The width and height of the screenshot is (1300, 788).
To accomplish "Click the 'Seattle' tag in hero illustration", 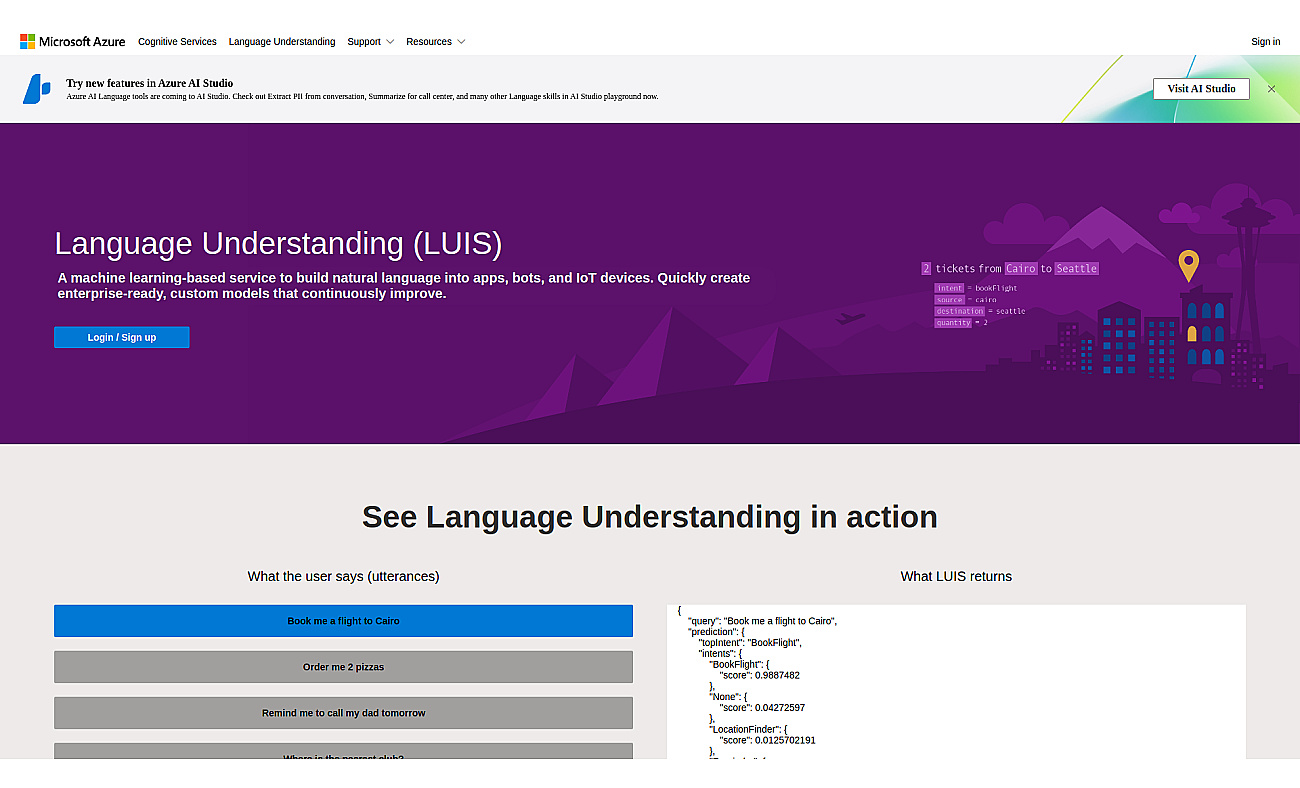I will click(x=1076, y=268).
